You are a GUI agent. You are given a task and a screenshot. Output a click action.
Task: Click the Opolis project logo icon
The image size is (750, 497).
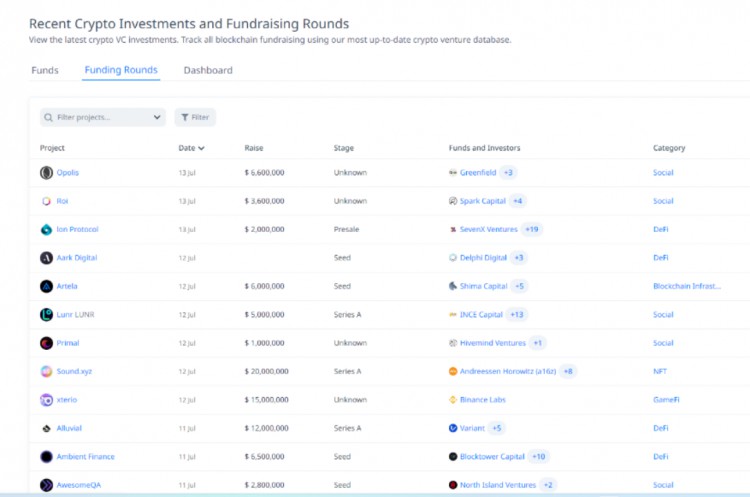46,173
